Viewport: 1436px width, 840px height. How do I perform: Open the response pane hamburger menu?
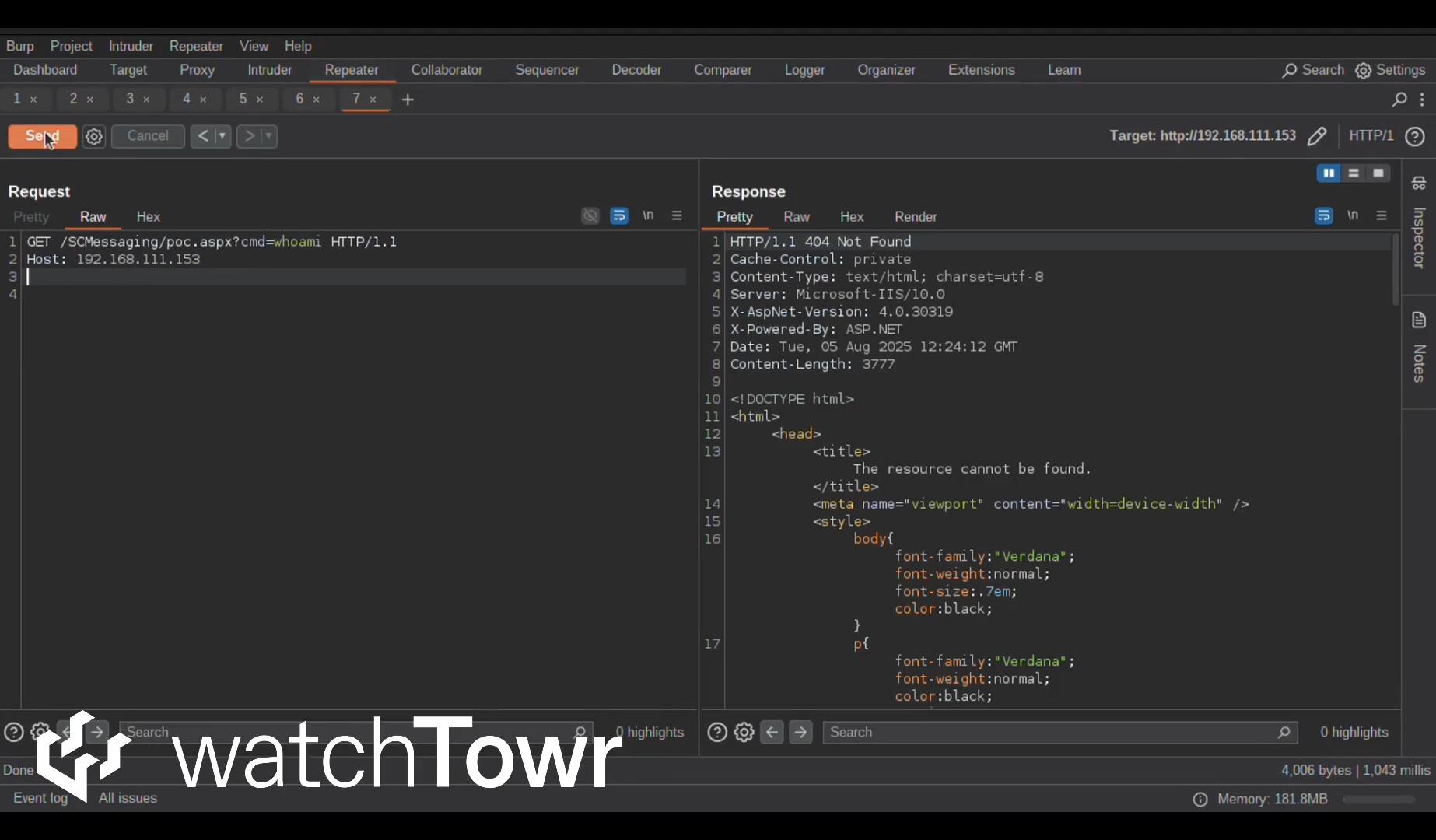click(1382, 215)
